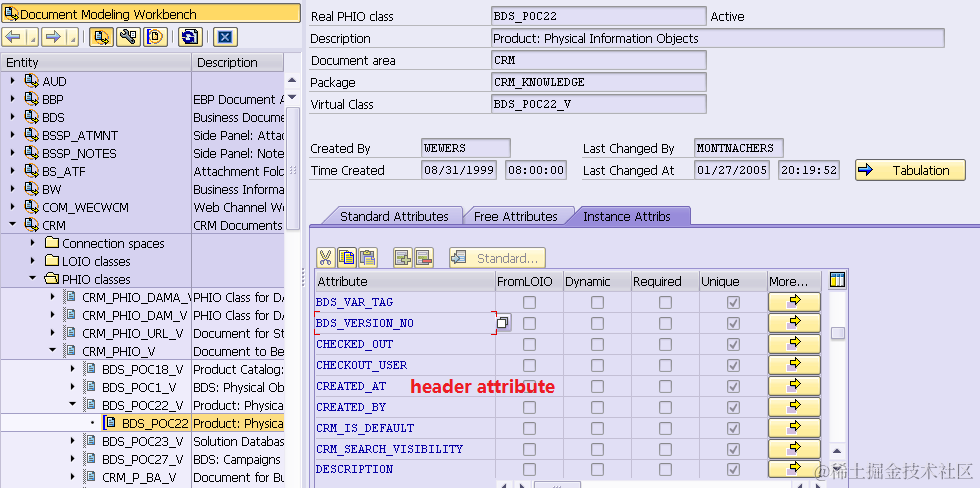Toggle Required checkbox for CHECKED_OUT

(x=666, y=344)
